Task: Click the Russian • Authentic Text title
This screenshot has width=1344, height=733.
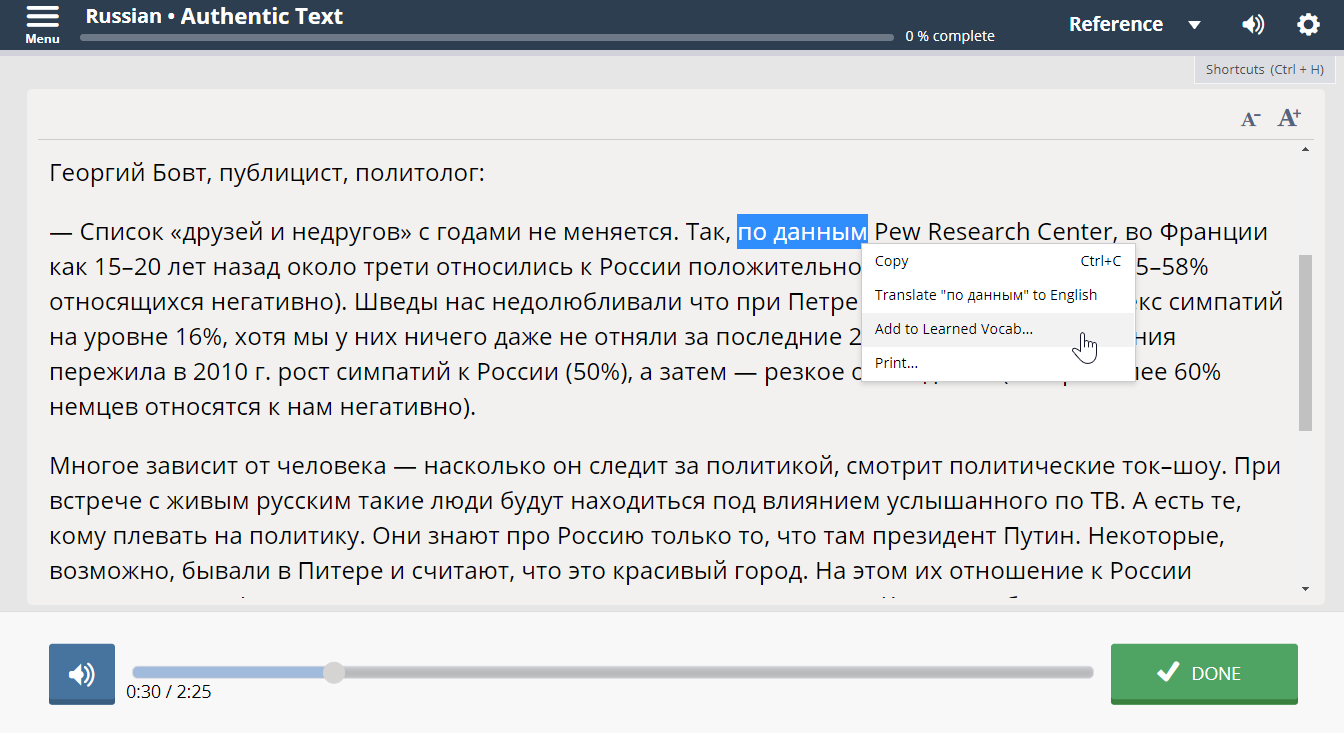Action: coord(214,17)
